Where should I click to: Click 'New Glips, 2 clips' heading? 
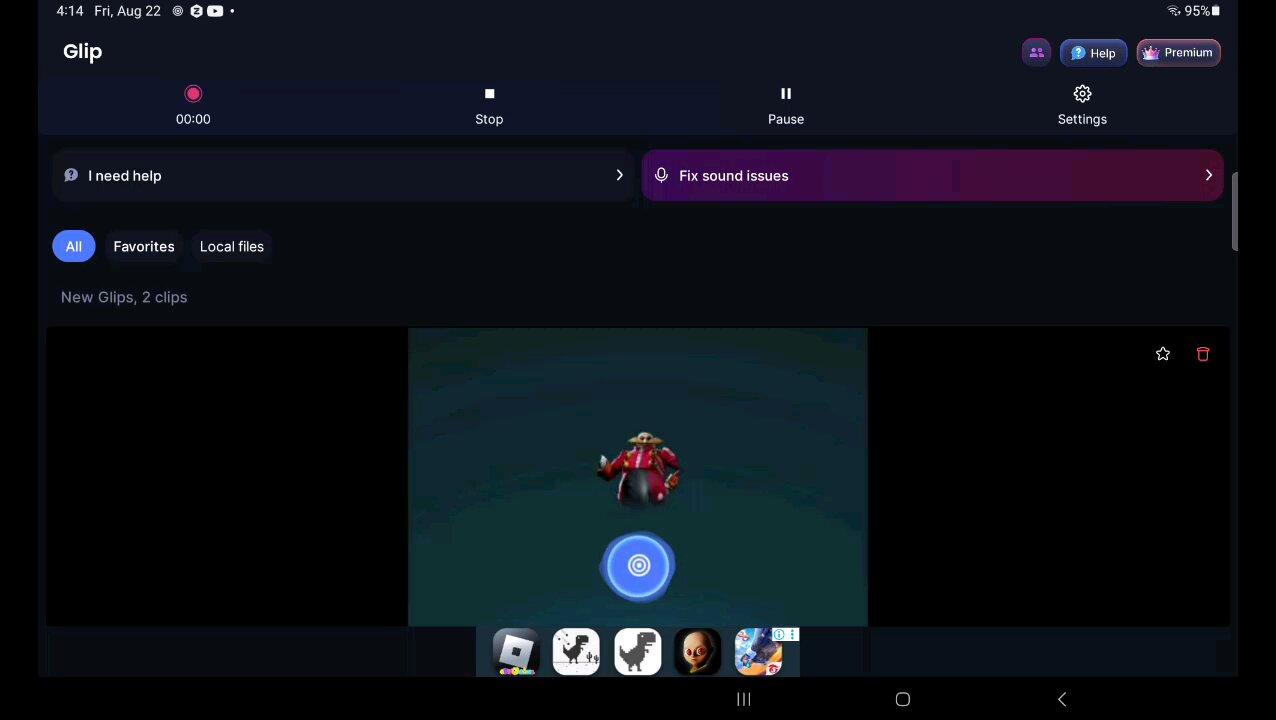click(x=124, y=297)
